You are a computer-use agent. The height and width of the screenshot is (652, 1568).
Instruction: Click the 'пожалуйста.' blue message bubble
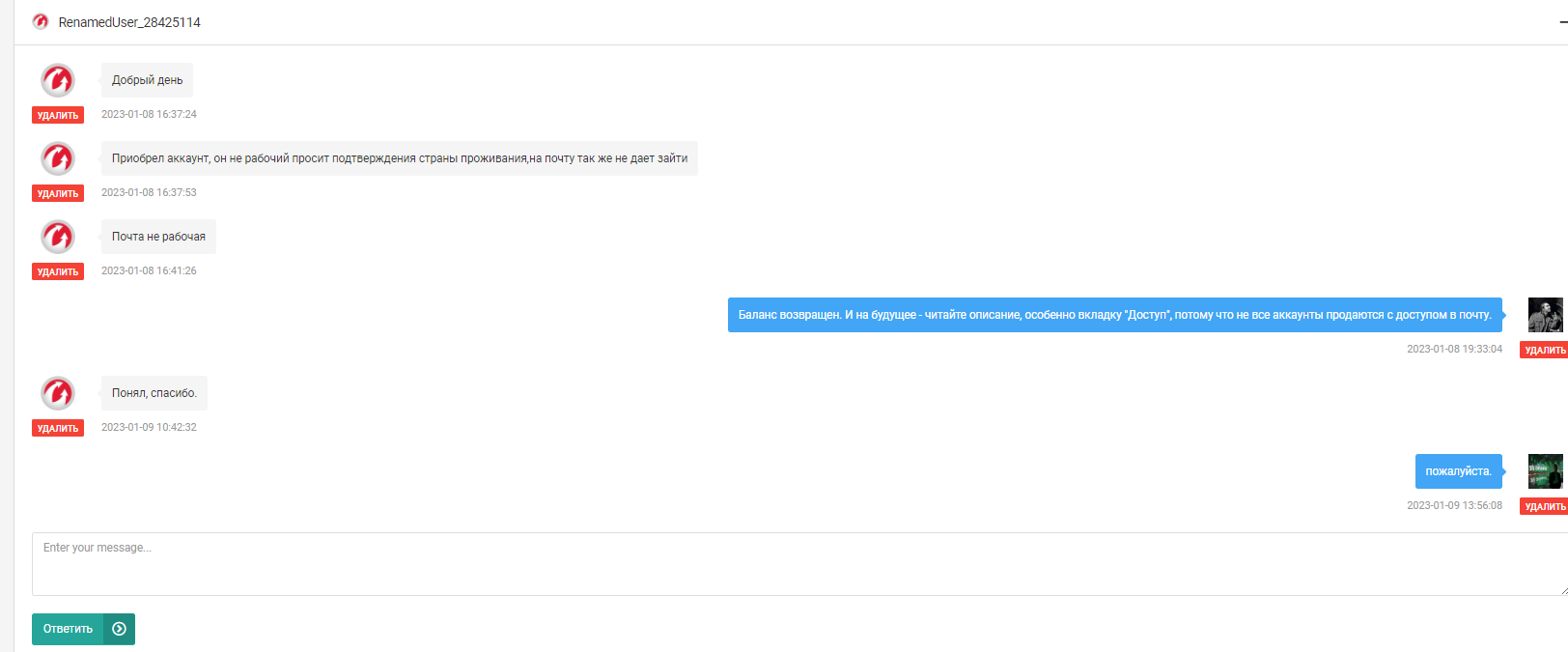coord(1458,471)
